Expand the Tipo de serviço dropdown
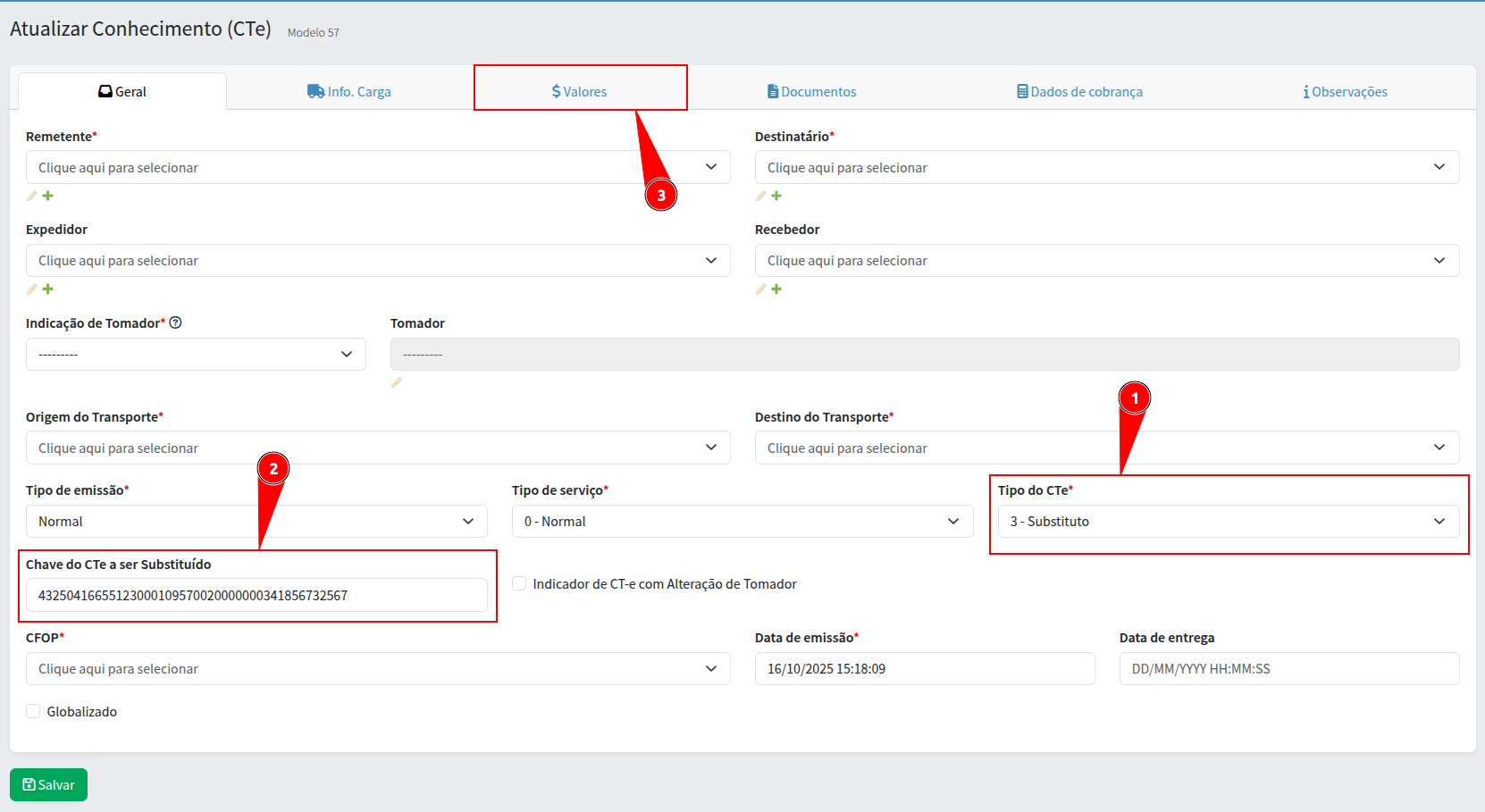Screen dimensions: 1485x812 742,522
